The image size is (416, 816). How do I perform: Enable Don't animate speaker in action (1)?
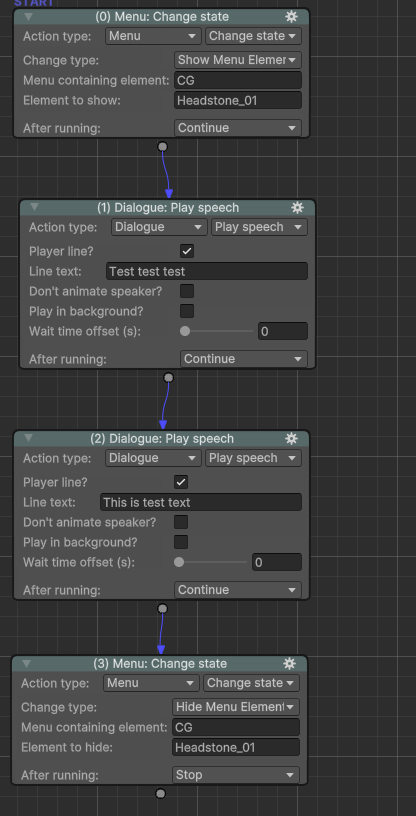[187, 291]
